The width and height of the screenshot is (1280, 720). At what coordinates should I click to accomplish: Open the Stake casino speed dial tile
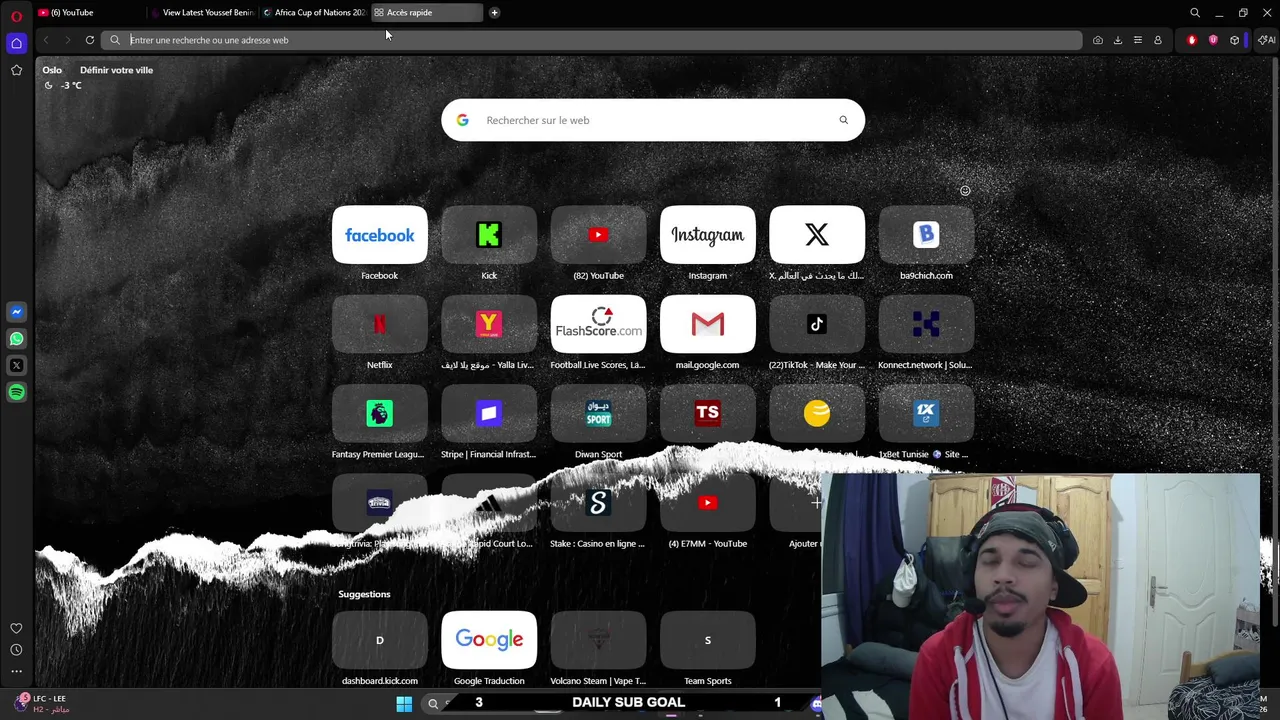598,503
